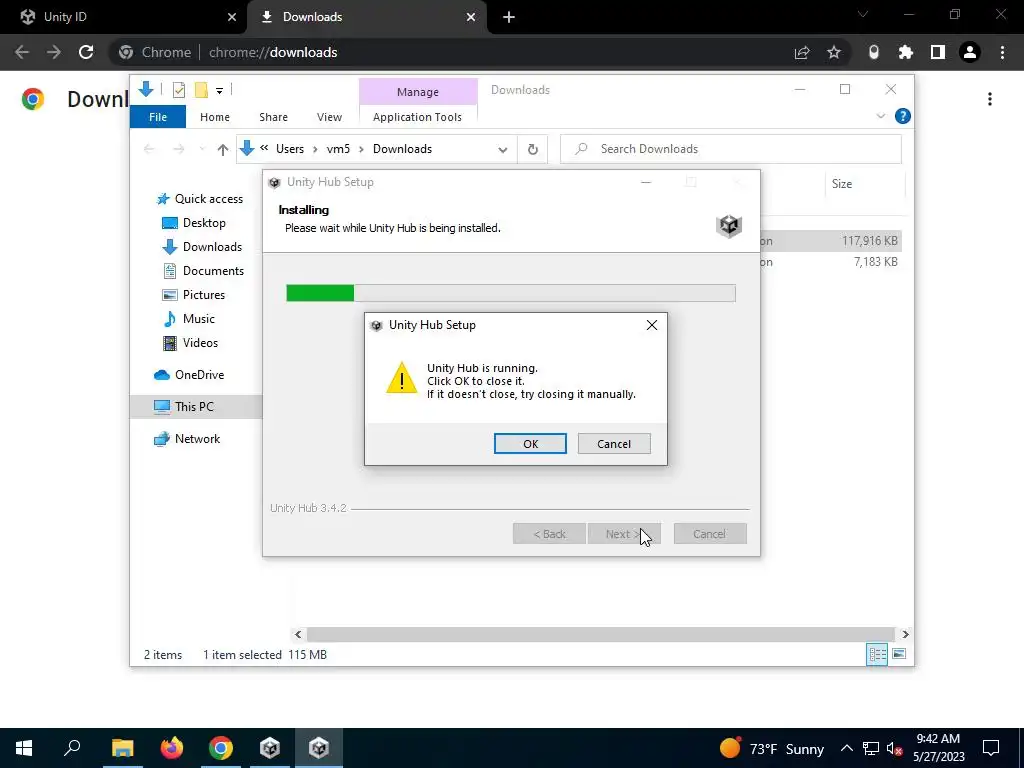Click the installer's bottom Cancel button
This screenshot has width=1024, height=768.
[710, 534]
